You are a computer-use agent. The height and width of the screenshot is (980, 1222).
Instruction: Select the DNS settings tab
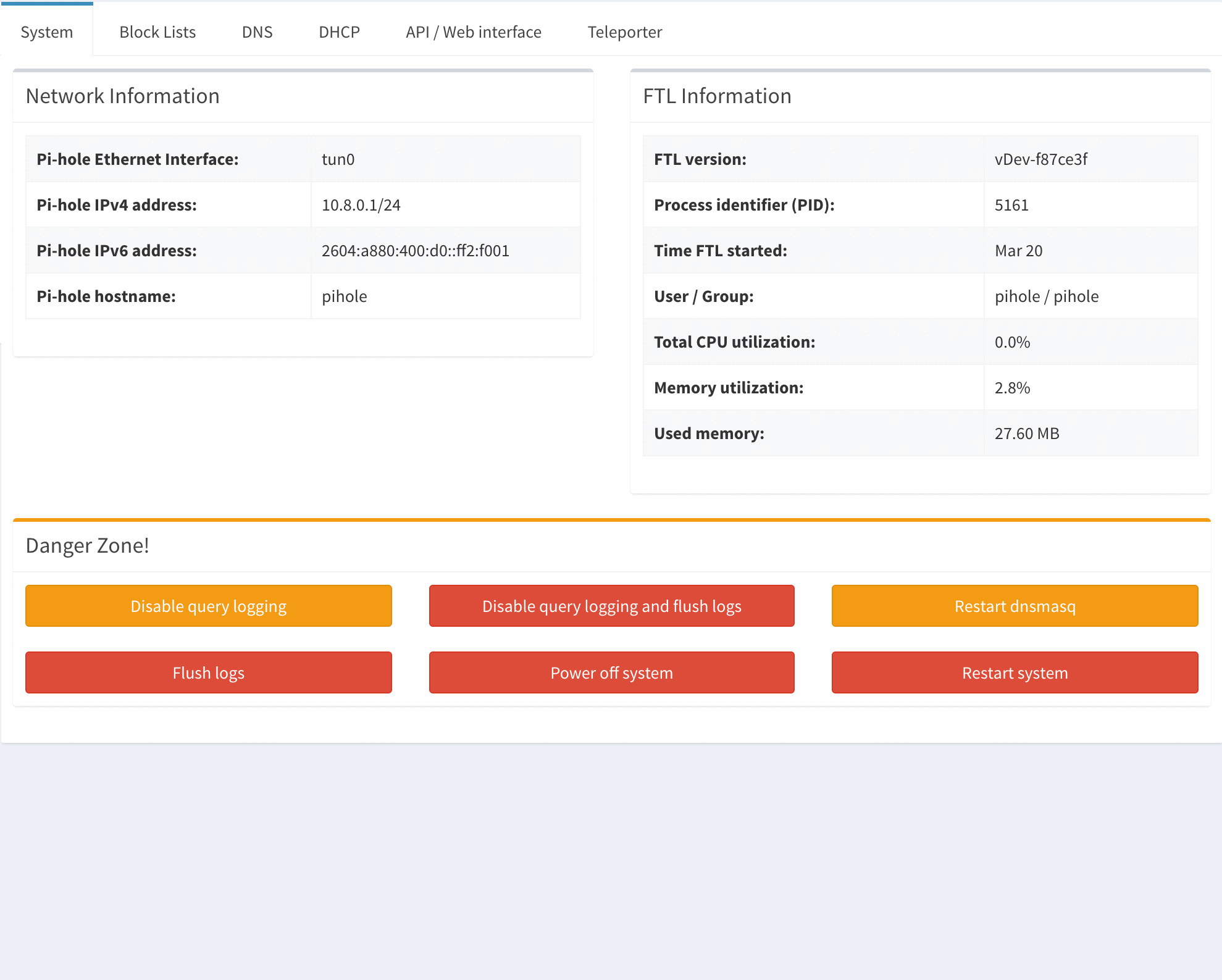coord(255,31)
